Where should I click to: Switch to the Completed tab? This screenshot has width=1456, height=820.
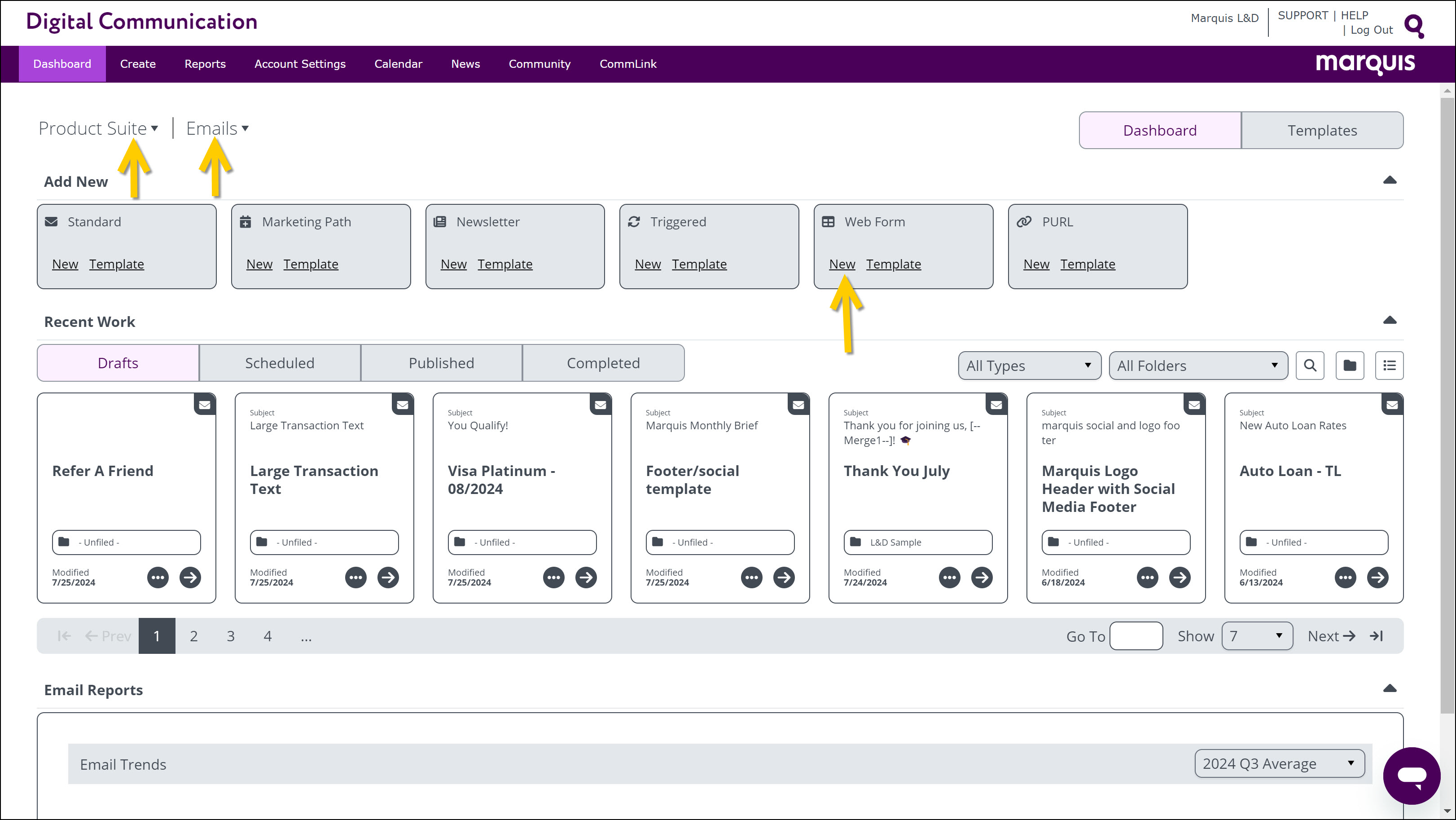point(603,363)
